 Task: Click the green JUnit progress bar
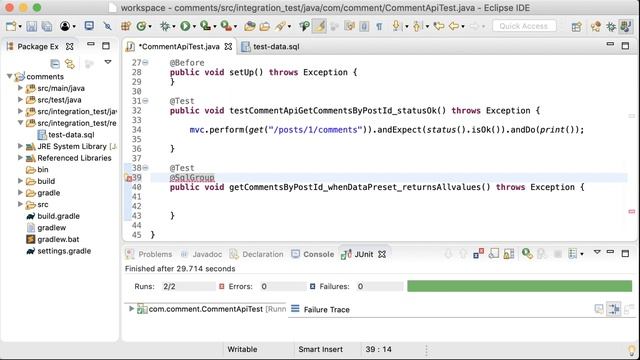pyautogui.click(x=519, y=286)
